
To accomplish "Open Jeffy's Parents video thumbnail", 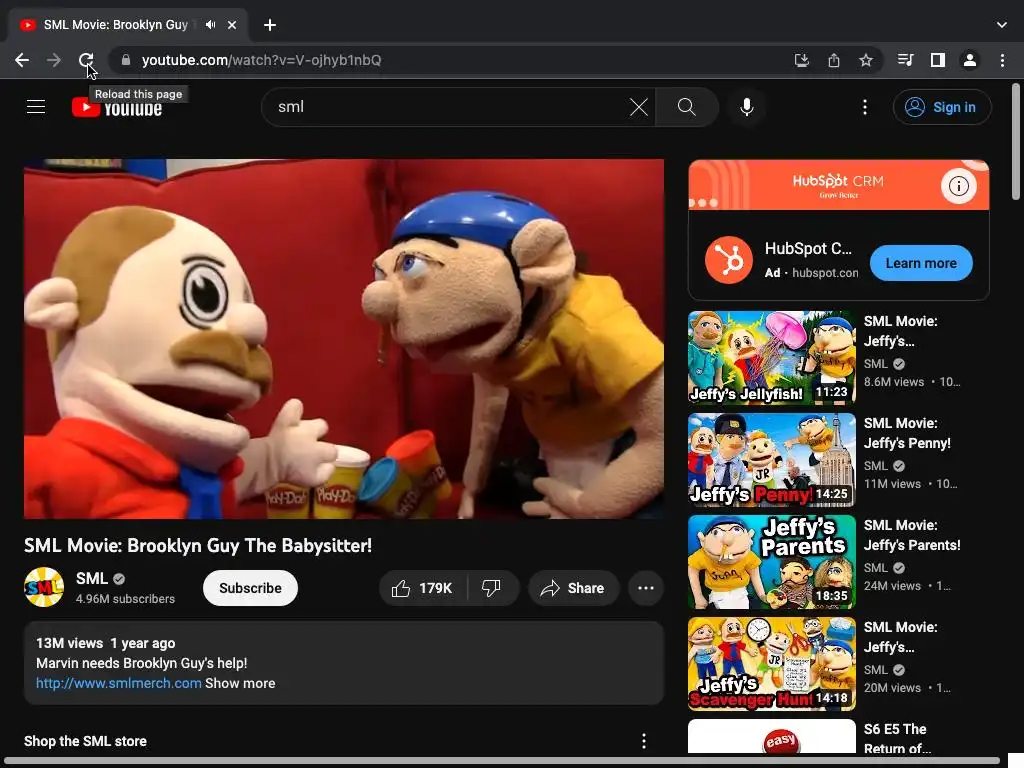I will point(772,562).
